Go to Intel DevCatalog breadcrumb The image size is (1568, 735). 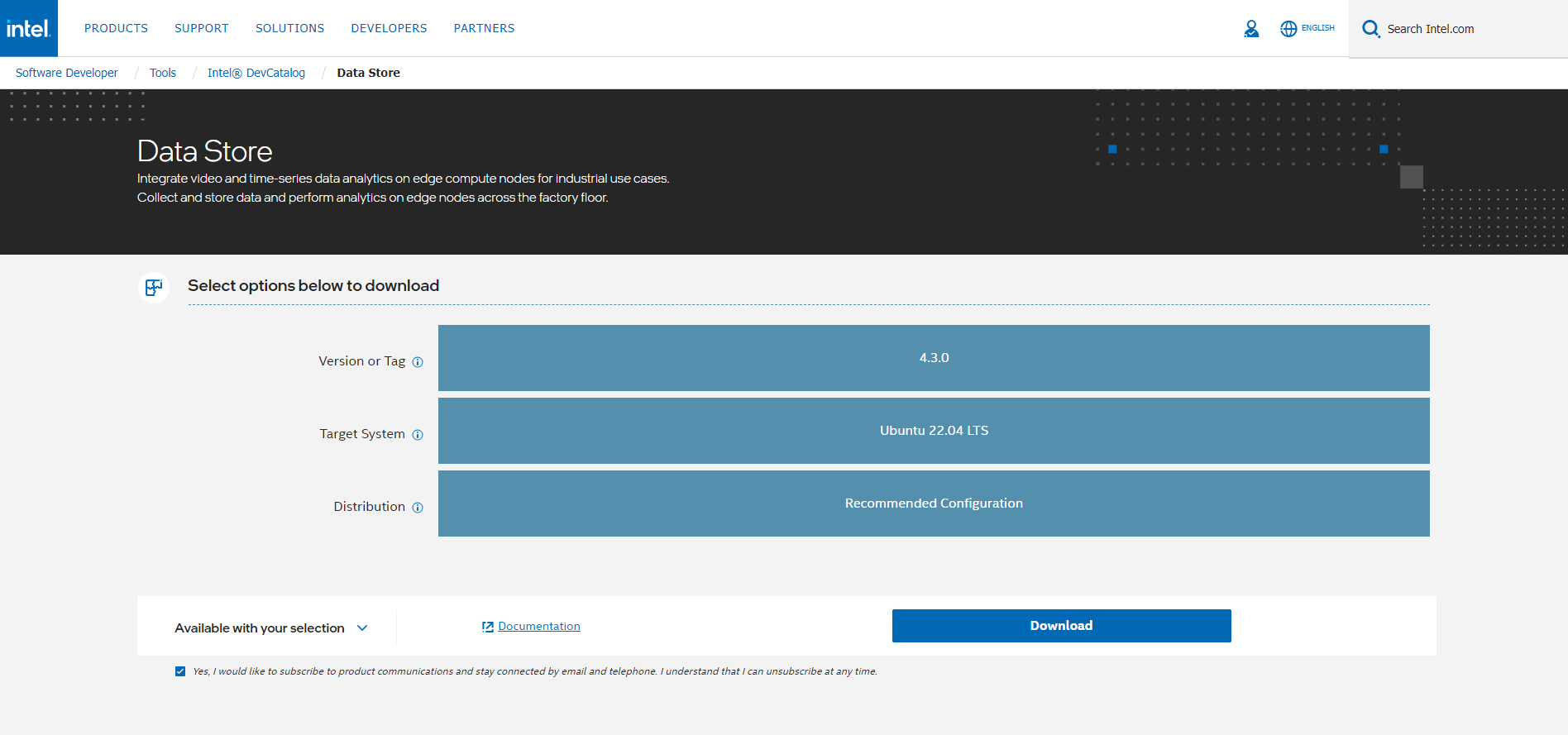256,73
